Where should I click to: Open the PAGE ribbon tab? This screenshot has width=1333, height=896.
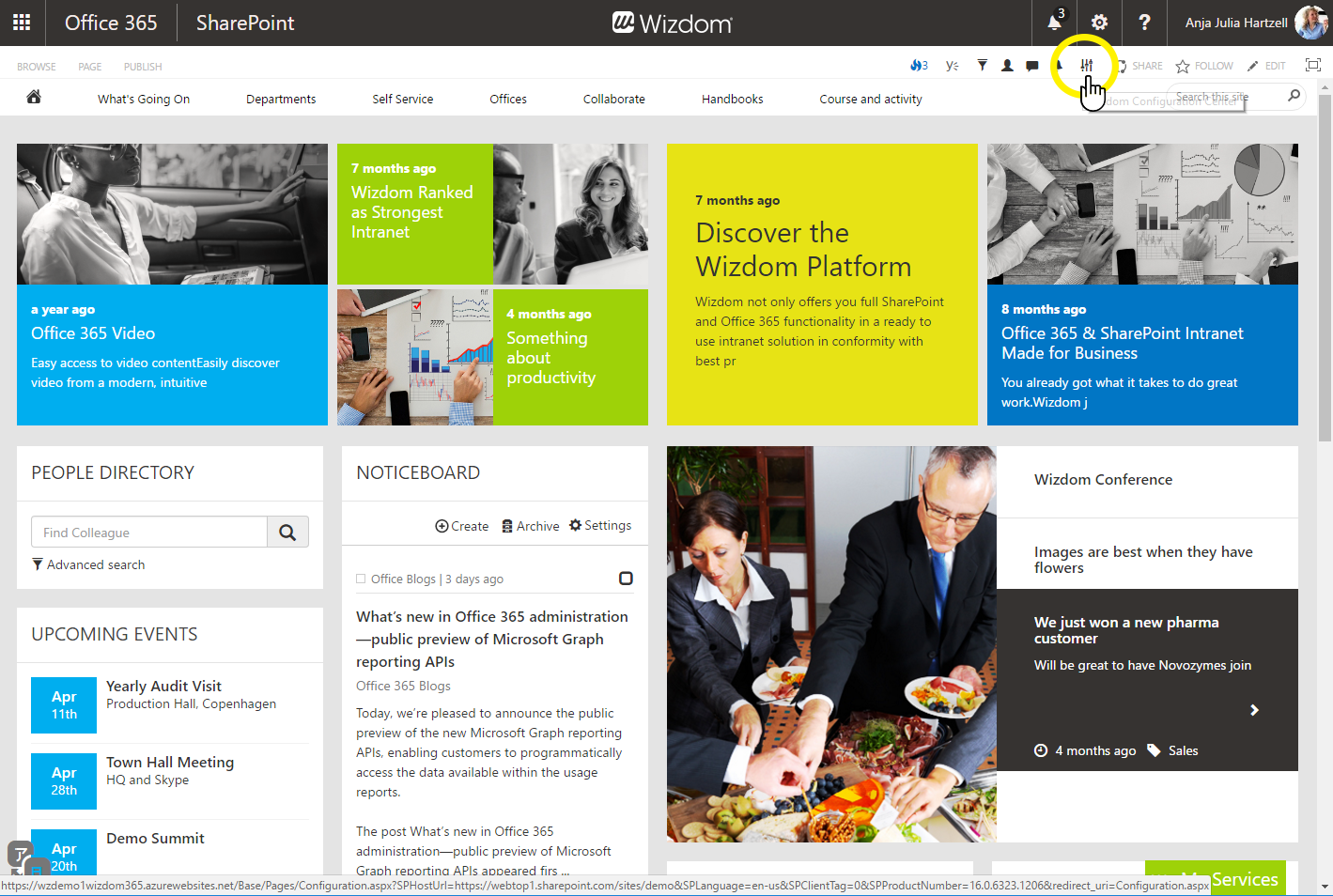click(x=90, y=67)
